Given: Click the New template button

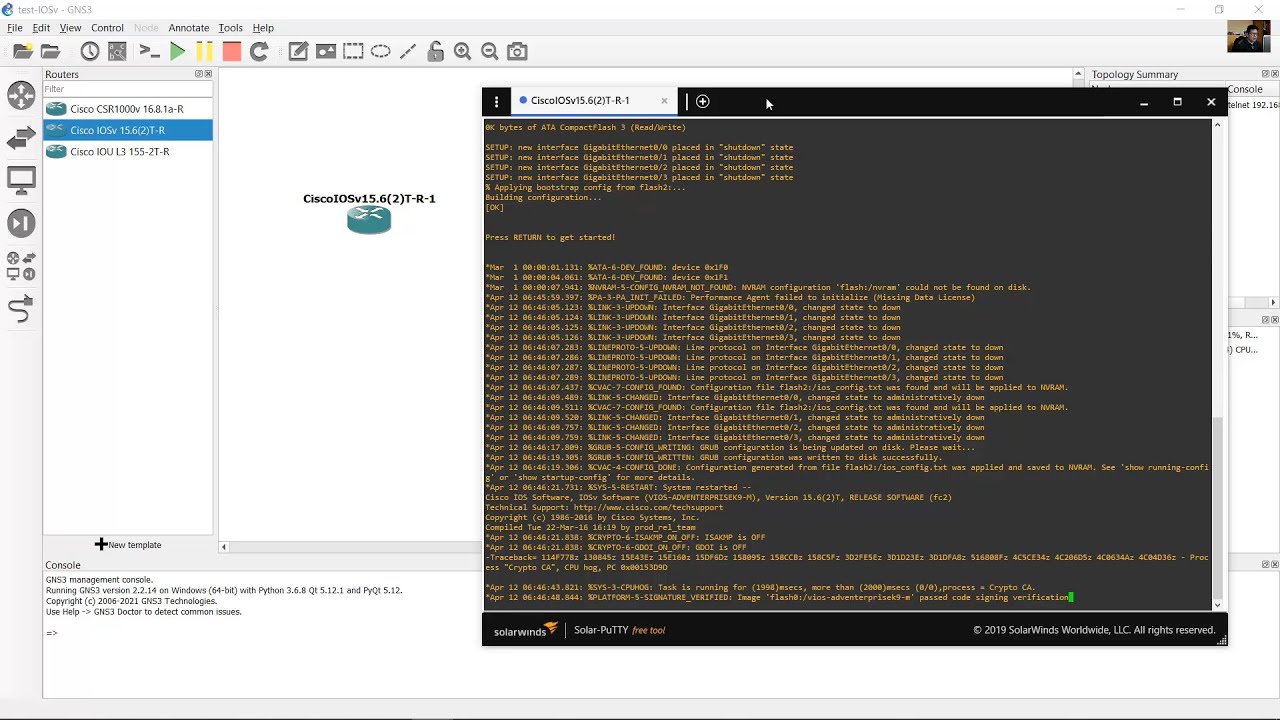Looking at the screenshot, I should (x=128, y=545).
